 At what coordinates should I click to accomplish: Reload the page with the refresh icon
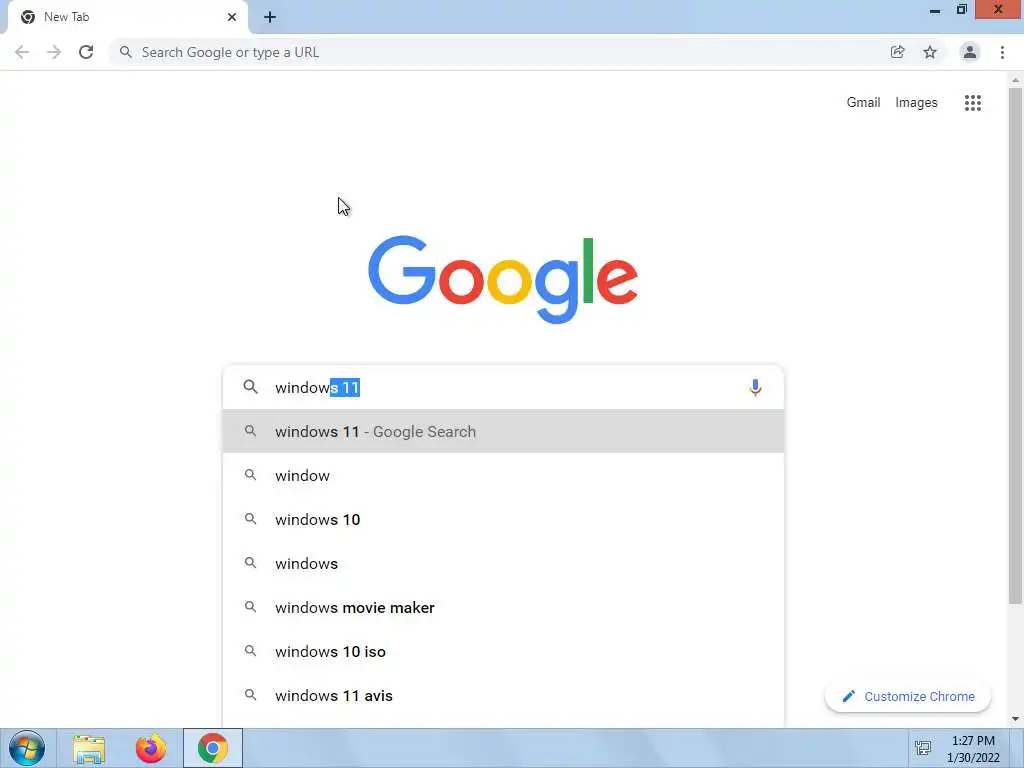pyautogui.click(x=86, y=52)
